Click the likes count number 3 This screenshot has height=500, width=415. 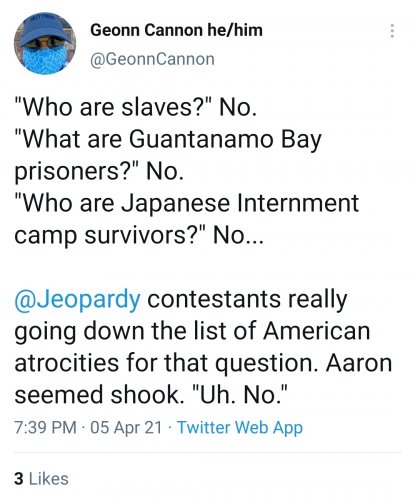[19, 479]
